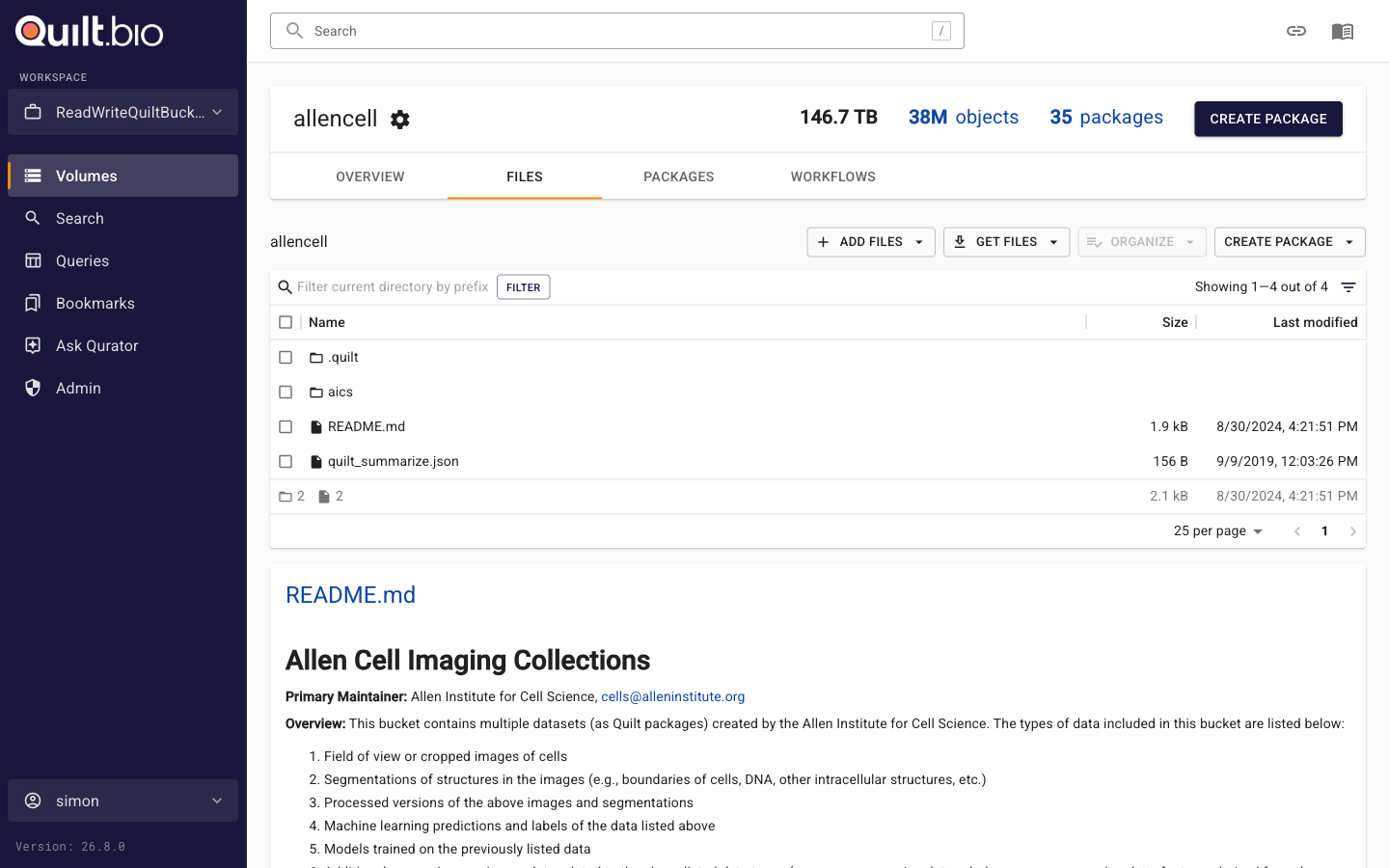This screenshot has height=868, width=1389.
Task: Click the aics folder icon
Action: (x=316, y=392)
